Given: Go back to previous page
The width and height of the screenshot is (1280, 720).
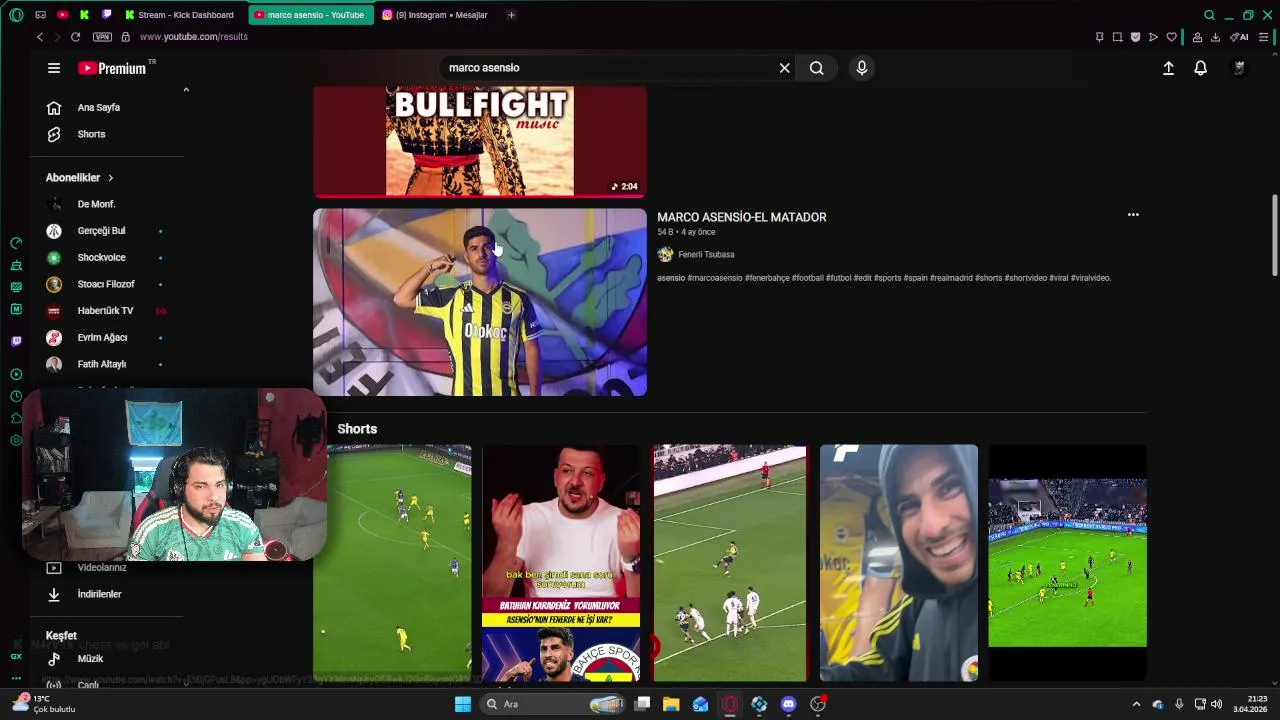Looking at the screenshot, I should pos(40,37).
